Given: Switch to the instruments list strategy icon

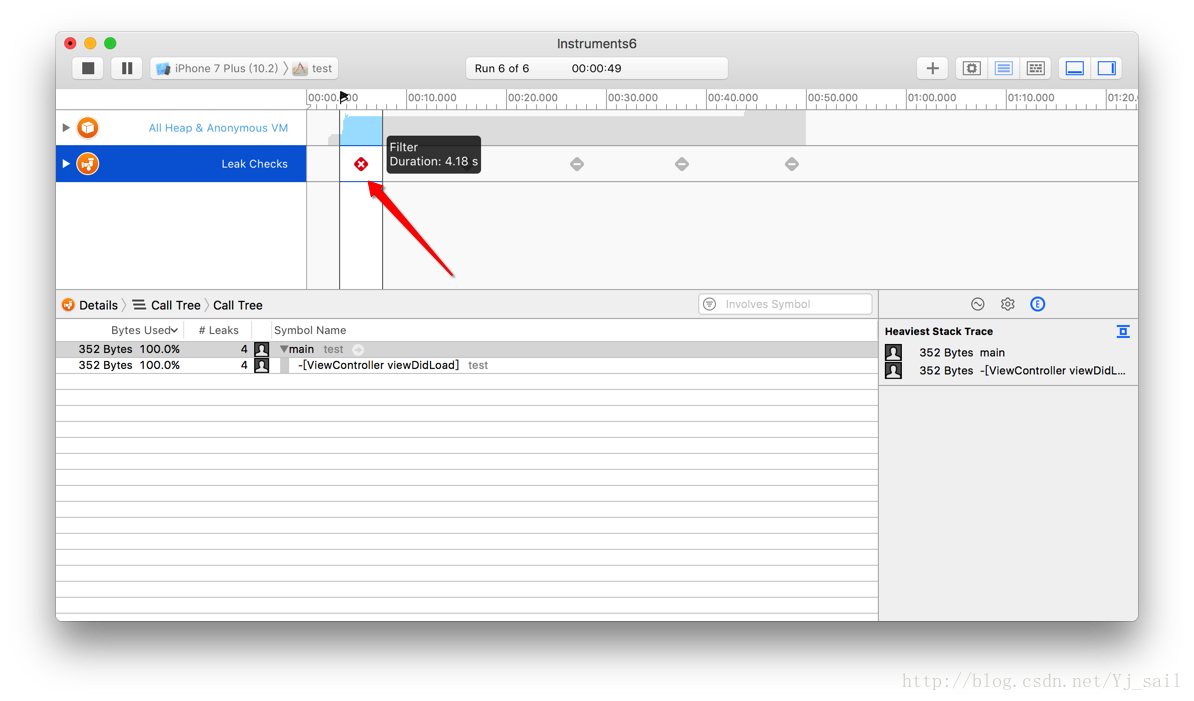Looking at the screenshot, I should 1004,69.
